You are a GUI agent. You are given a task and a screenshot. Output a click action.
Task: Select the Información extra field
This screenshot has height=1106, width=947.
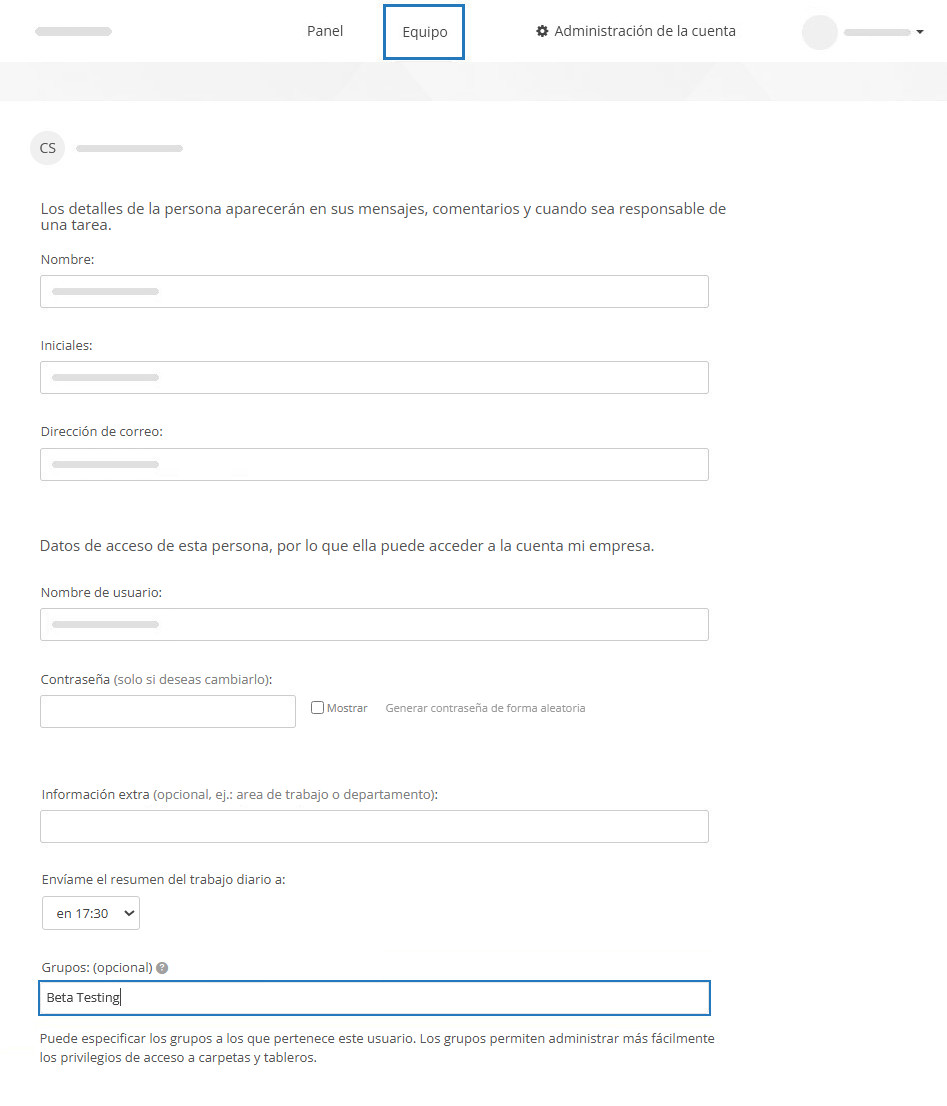(374, 826)
